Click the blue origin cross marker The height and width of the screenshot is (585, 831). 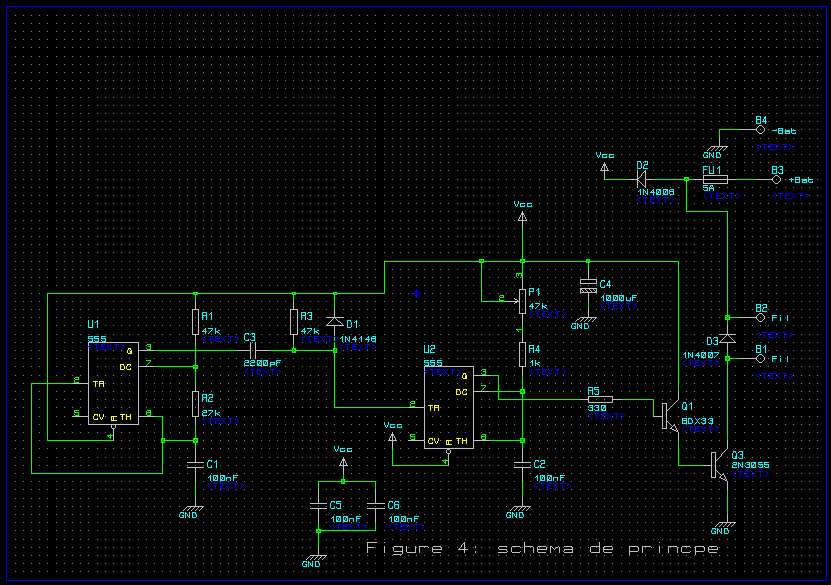[x=417, y=293]
